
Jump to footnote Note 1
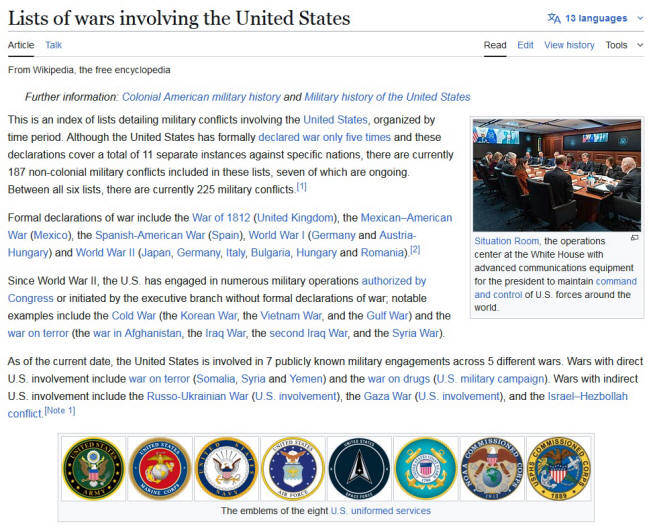click(x=59, y=411)
